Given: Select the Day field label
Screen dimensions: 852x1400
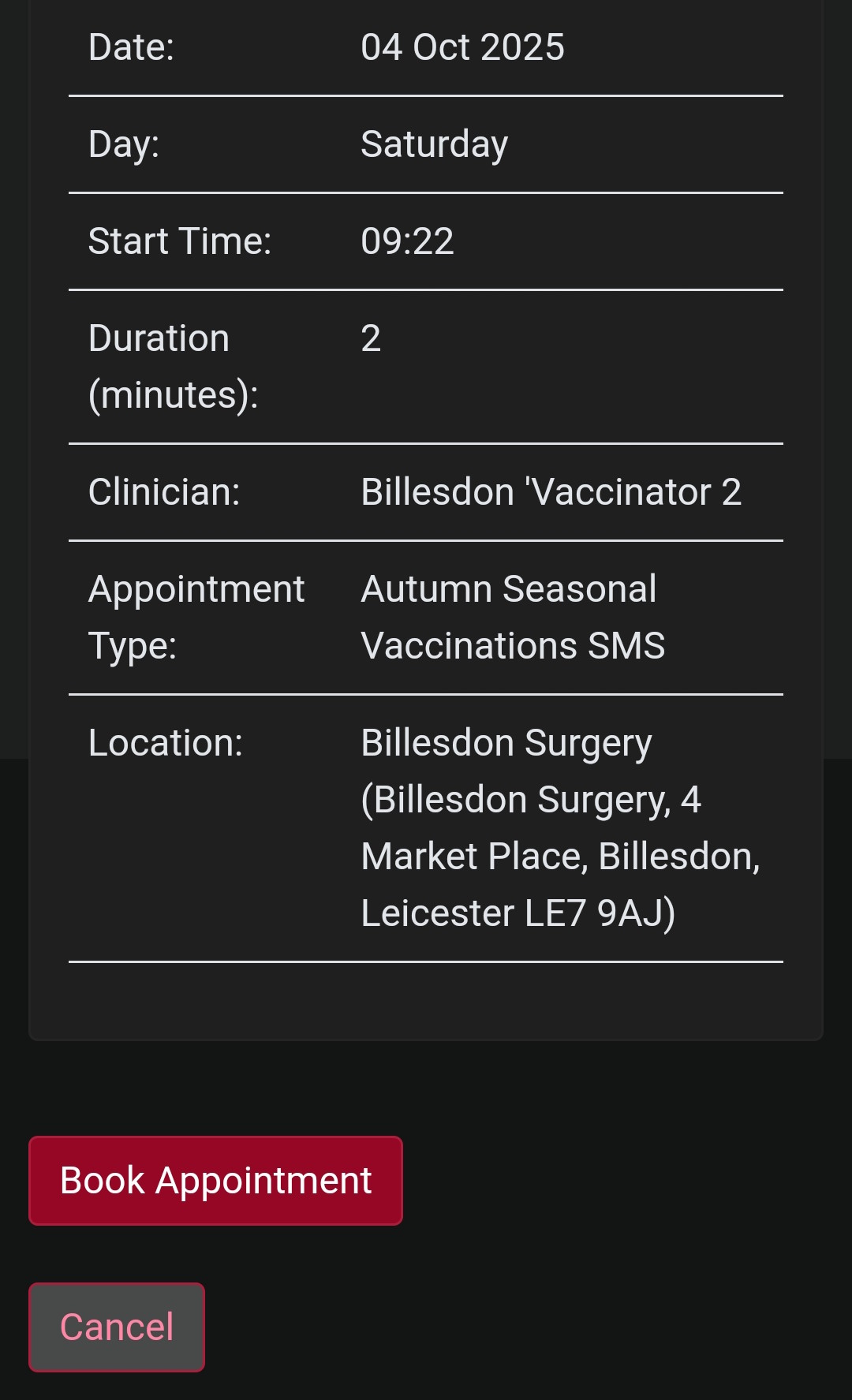Looking at the screenshot, I should [x=124, y=144].
